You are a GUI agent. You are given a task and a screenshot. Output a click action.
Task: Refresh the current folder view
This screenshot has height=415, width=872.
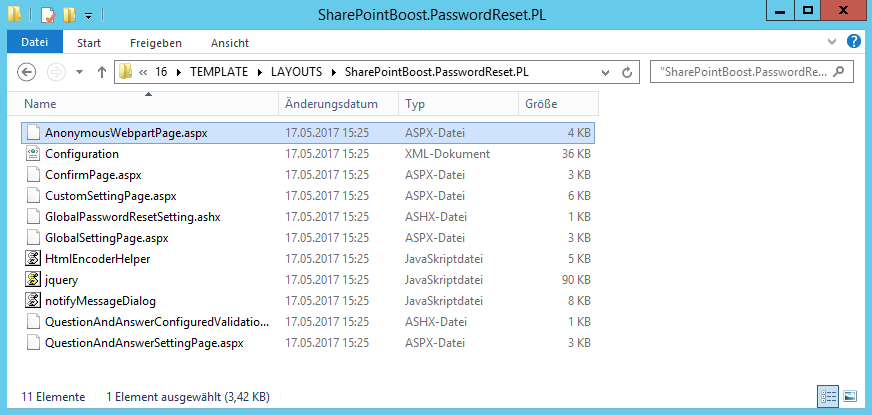pos(627,72)
